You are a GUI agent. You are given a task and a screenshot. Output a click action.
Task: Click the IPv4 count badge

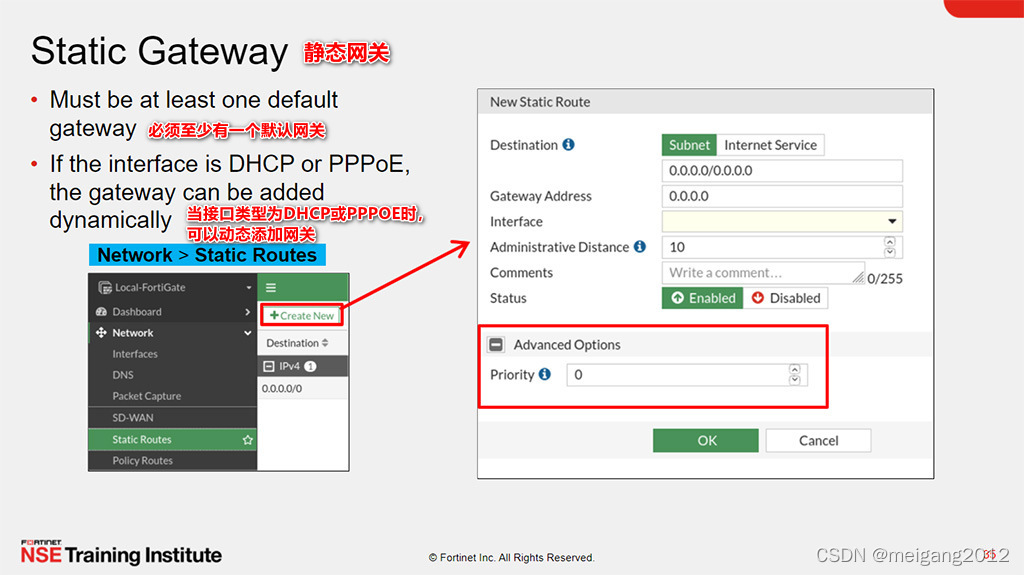click(311, 367)
